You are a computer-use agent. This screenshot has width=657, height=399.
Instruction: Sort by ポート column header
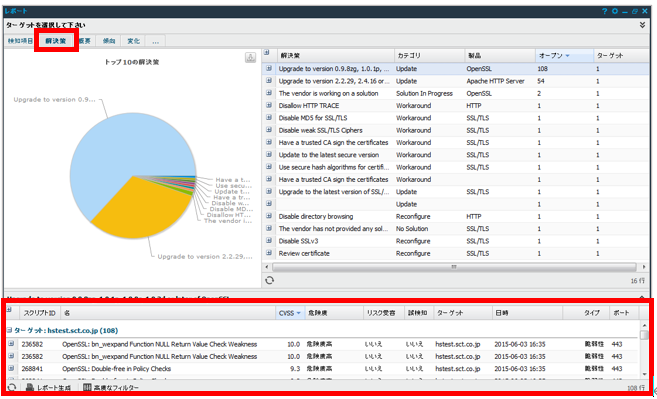click(x=624, y=313)
